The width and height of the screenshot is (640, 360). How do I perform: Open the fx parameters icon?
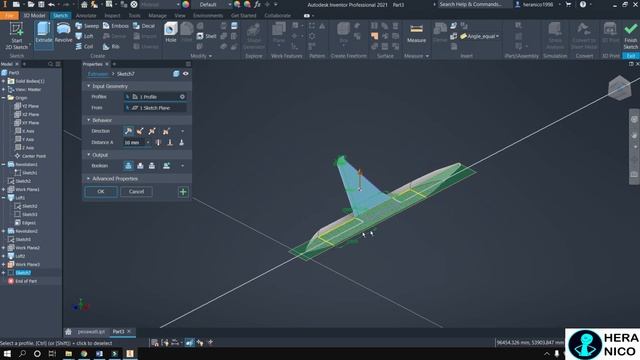click(x=257, y=4)
